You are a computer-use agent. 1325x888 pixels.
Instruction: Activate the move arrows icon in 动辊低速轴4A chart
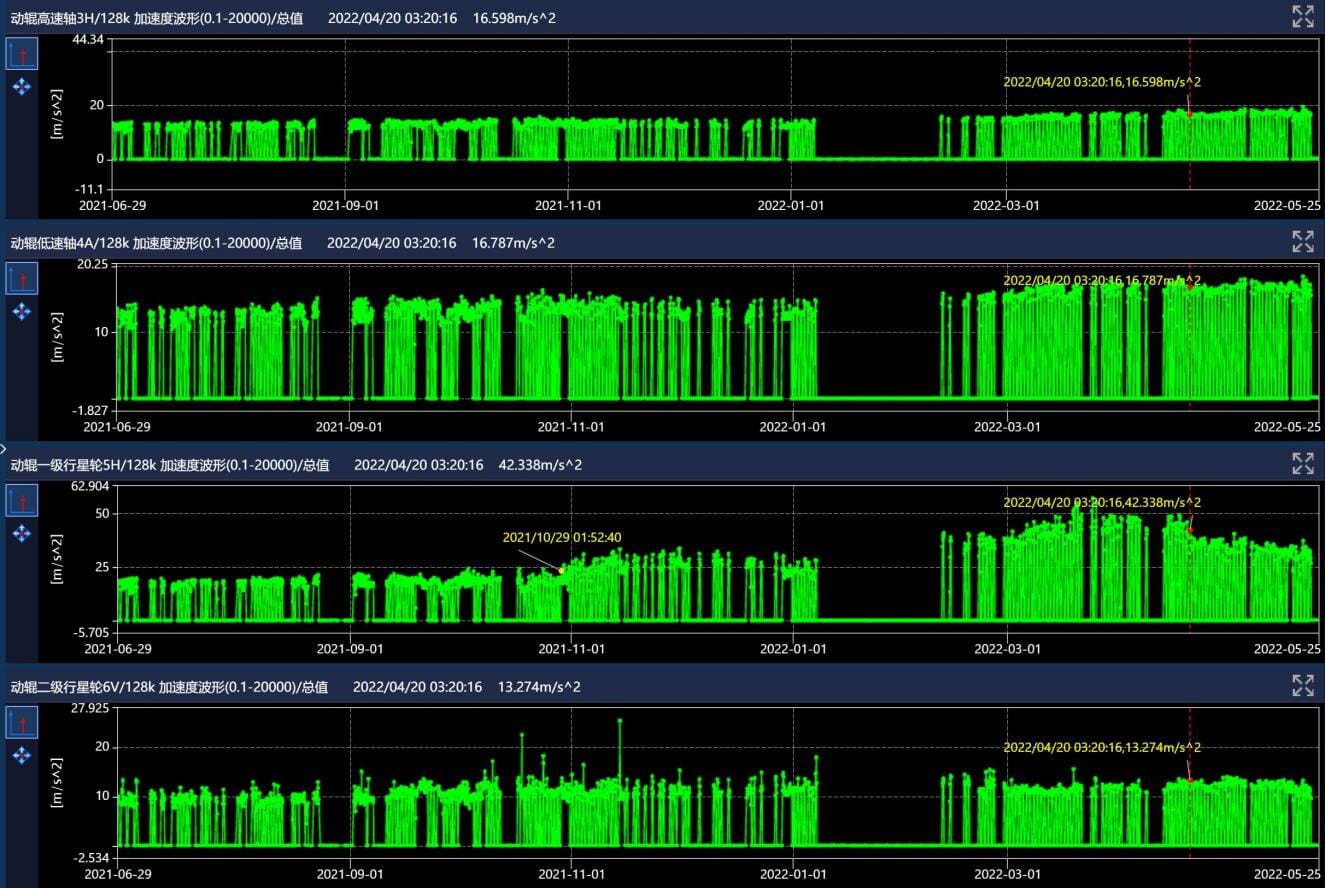coord(22,312)
